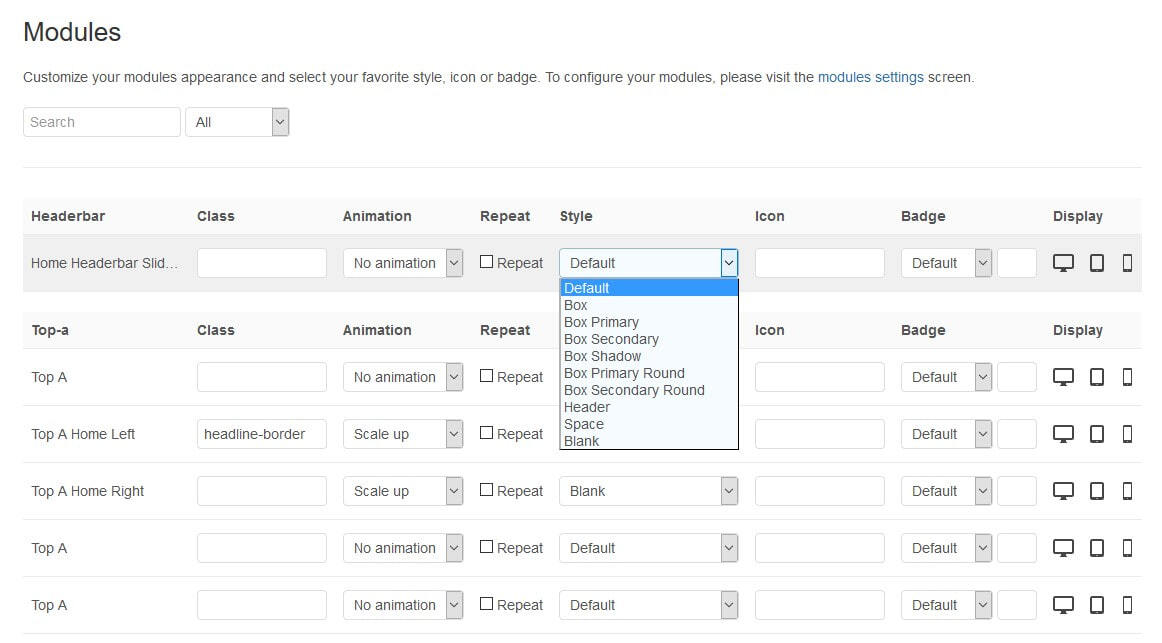Toggle desktop display icon for Top A Home Left
Viewport: 1162px width, 643px height.
click(1063, 434)
